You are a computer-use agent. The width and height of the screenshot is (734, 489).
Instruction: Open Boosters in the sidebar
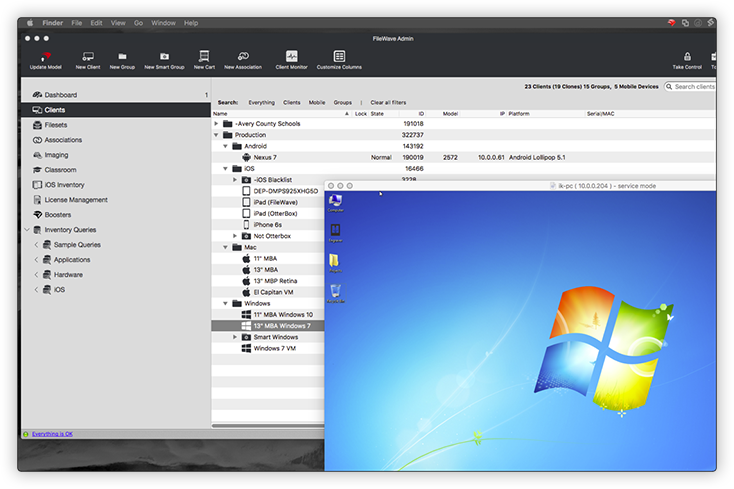pos(116,215)
